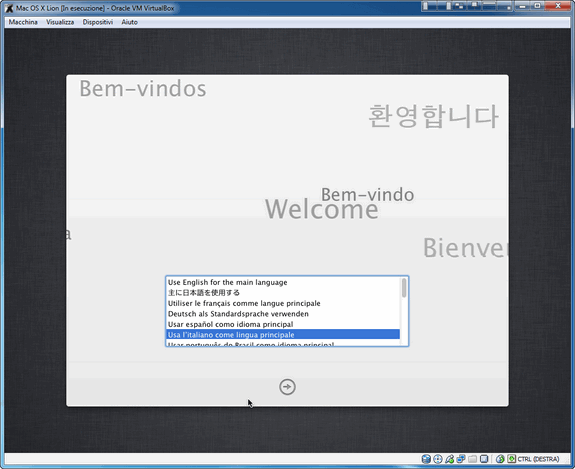
Task: Click the host key green arrow icon
Action: (x=512, y=459)
